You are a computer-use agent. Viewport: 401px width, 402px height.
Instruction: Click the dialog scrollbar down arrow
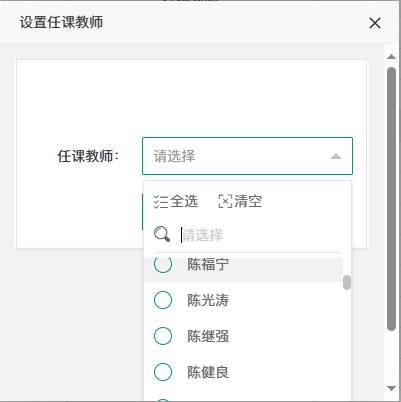pyautogui.click(x=391, y=388)
